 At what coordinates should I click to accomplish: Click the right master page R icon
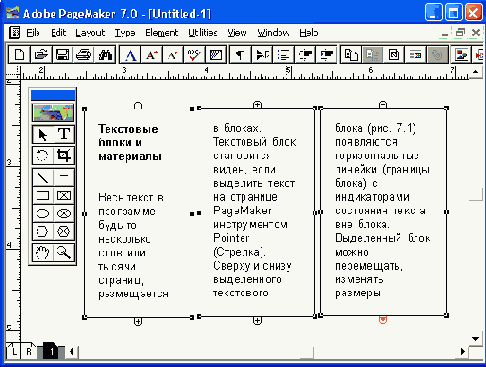[x=29, y=351]
